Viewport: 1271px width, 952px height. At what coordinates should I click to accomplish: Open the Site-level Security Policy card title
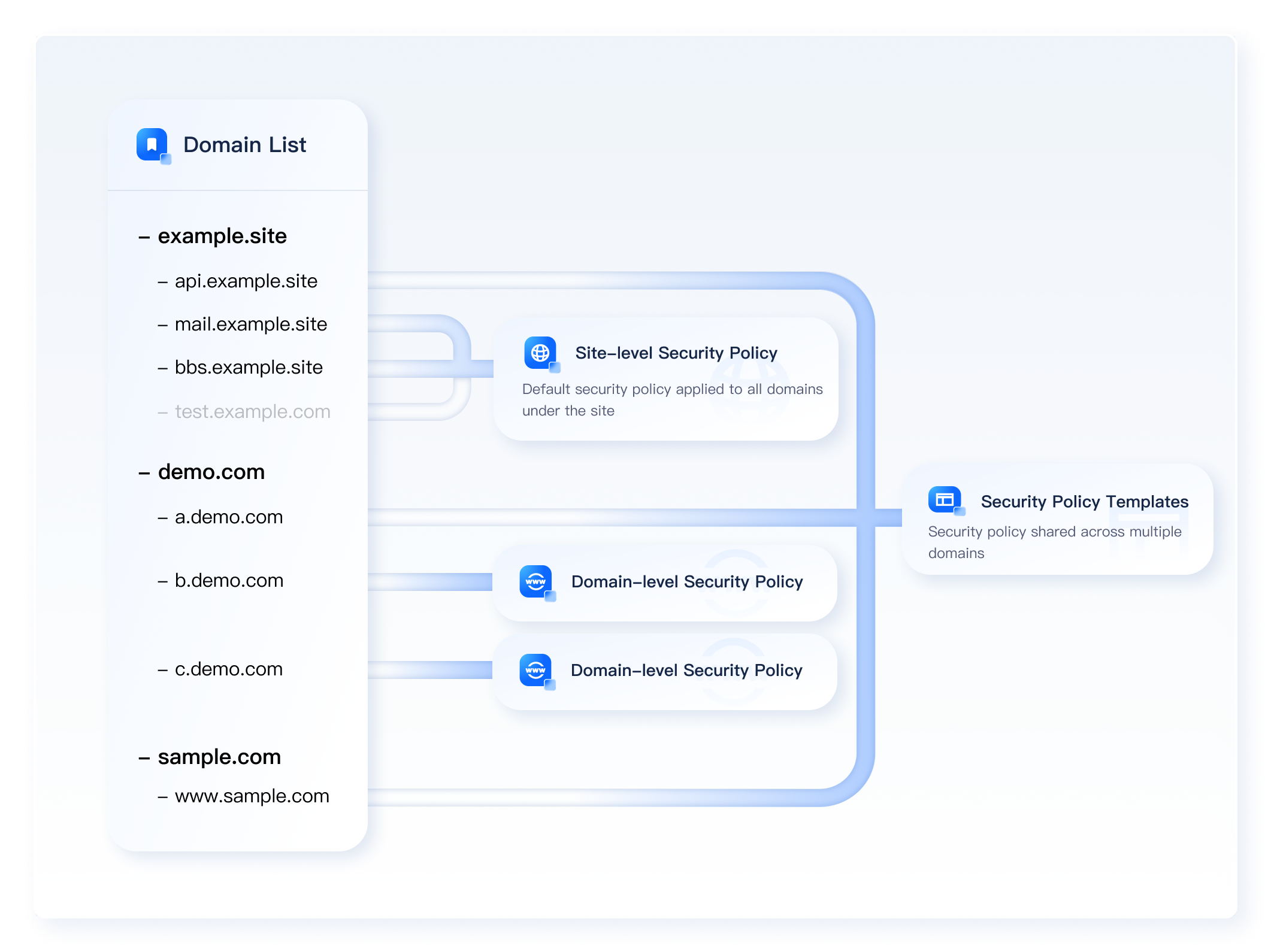(x=676, y=353)
